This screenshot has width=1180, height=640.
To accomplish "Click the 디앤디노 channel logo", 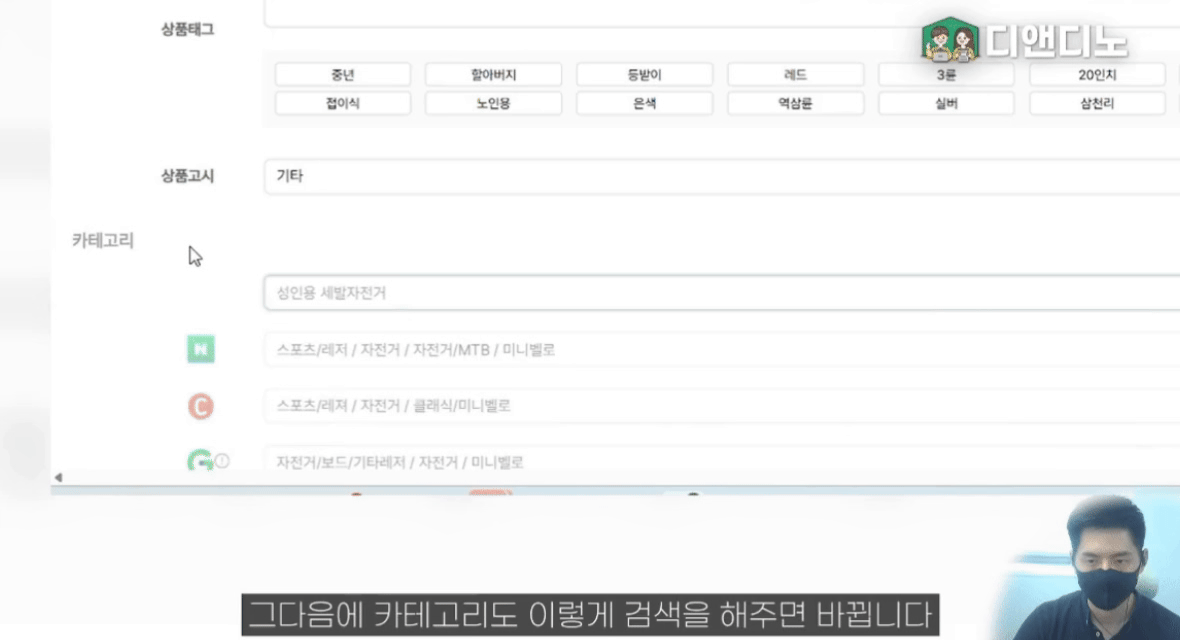I will click(1023, 40).
